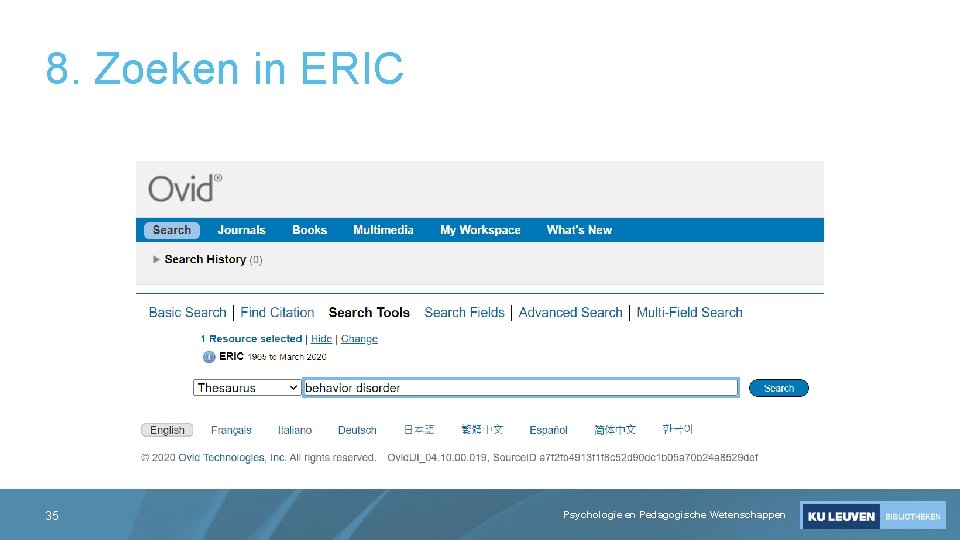Switch language to Traditional Chinese (繁體中文)
The width and height of the screenshot is (960, 540).
coord(482,430)
